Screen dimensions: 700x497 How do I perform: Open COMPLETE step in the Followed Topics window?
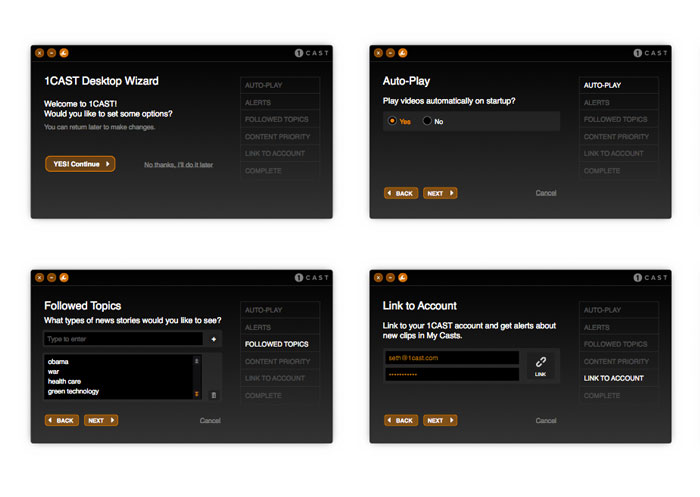(x=280, y=396)
